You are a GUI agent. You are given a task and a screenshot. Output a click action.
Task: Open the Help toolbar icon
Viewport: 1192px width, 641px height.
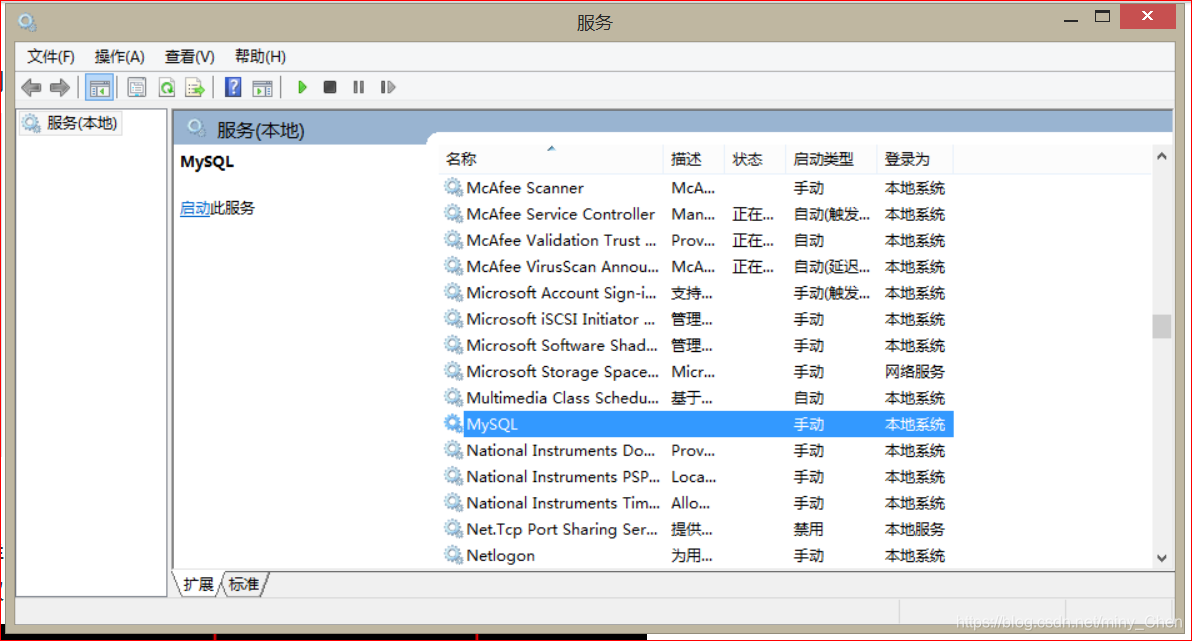click(233, 87)
